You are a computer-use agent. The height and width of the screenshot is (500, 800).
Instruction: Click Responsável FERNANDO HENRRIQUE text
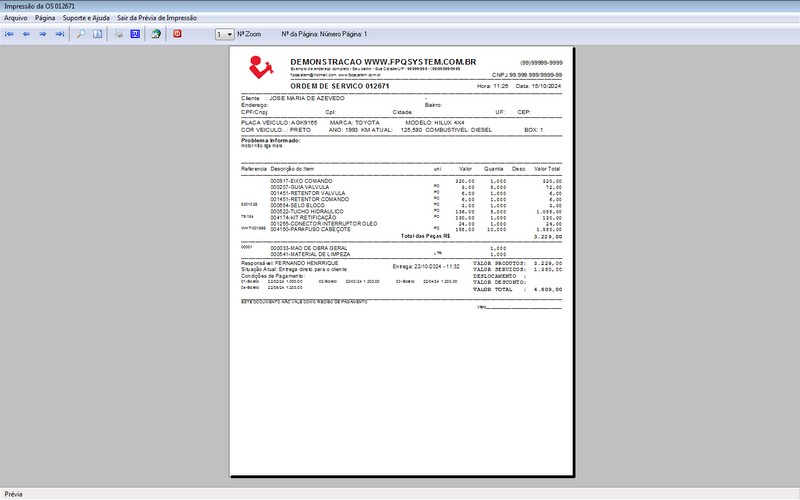pos(290,263)
